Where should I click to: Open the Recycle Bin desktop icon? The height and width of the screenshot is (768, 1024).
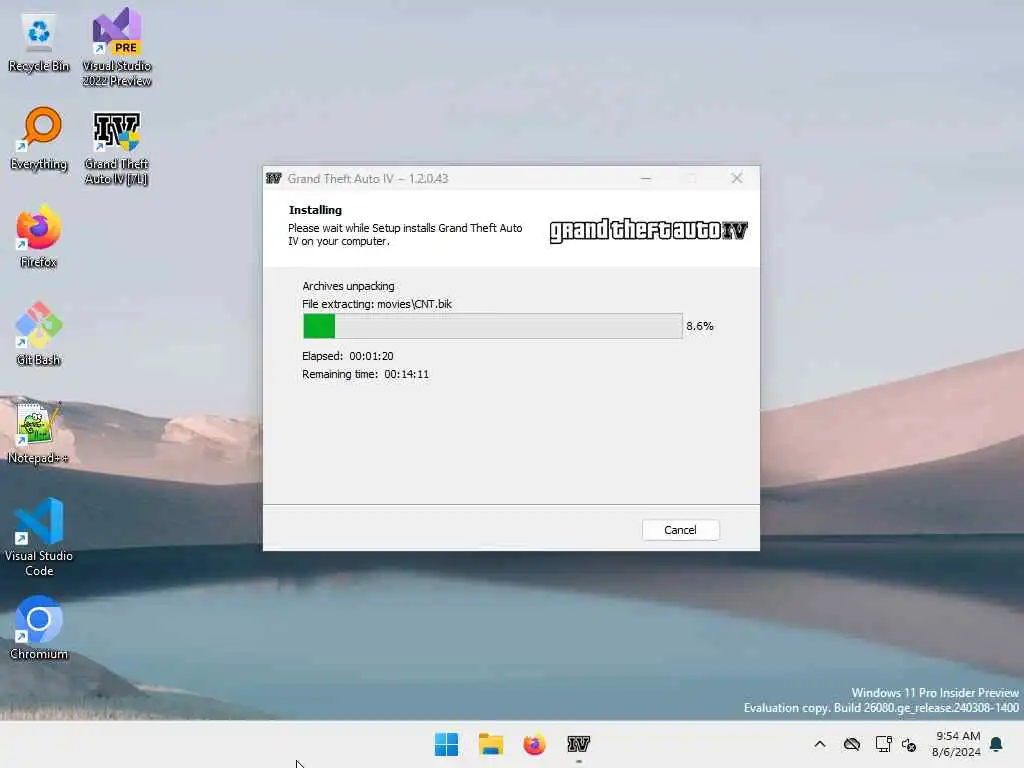click(39, 42)
